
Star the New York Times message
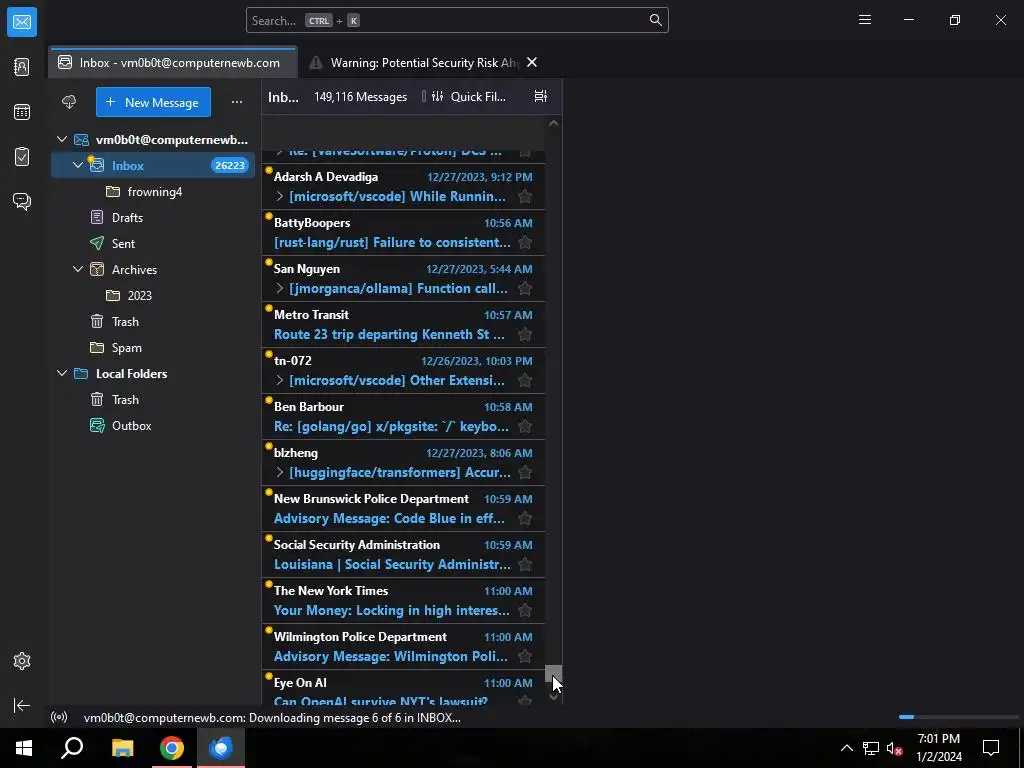(x=524, y=611)
